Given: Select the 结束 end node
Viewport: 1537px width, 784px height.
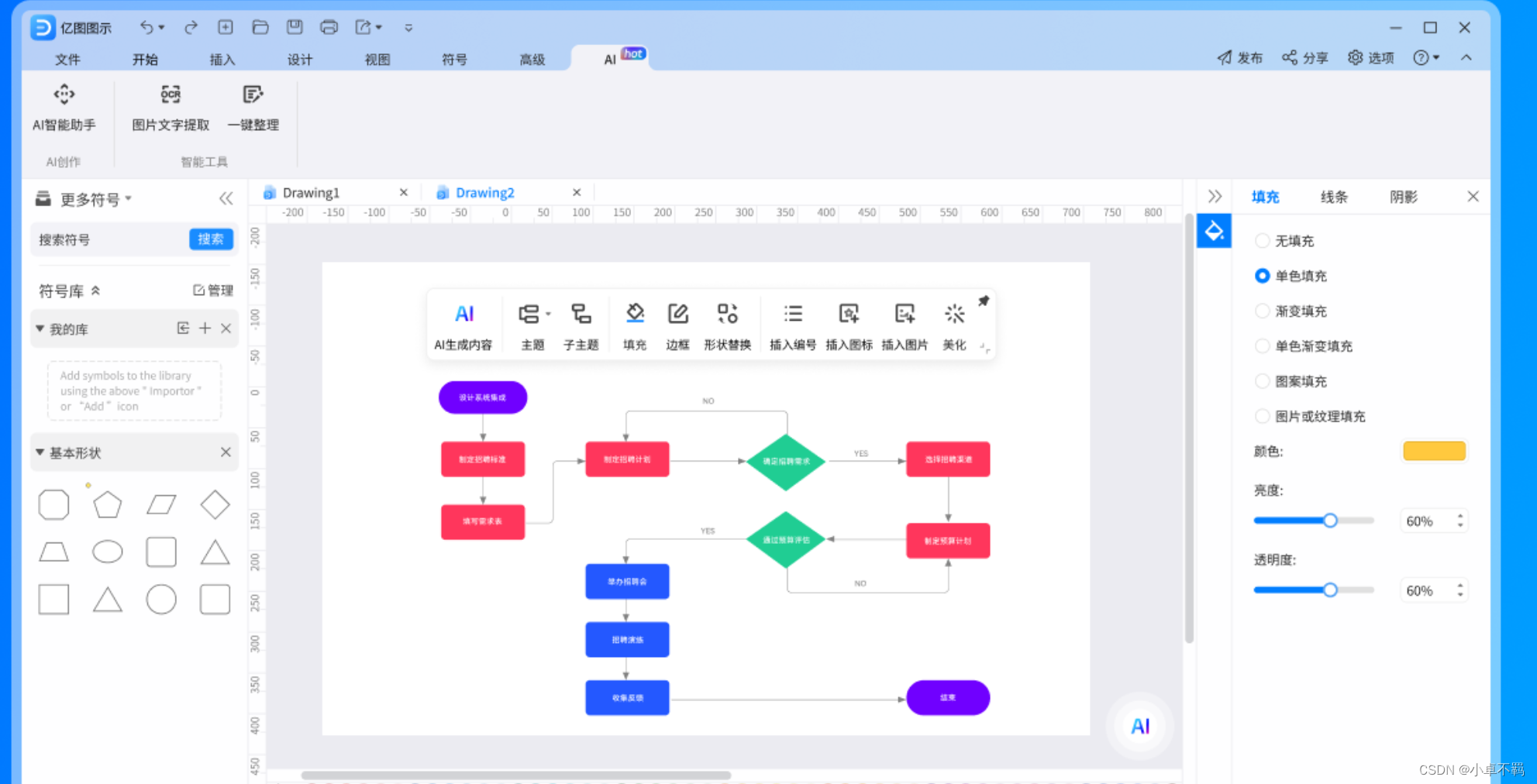Looking at the screenshot, I should (948, 698).
